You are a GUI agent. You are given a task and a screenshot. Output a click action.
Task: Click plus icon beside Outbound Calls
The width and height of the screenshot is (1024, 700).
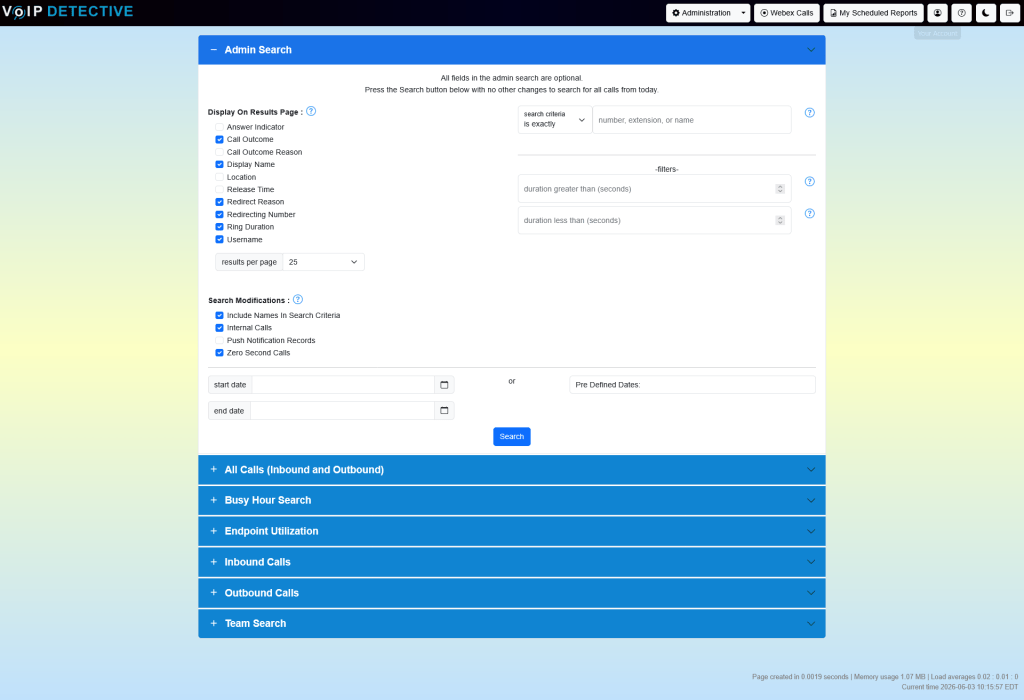214,592
